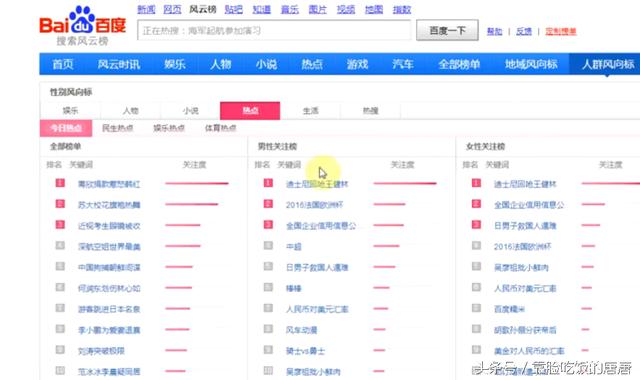This screenshot has height=380, width=640.
Task: Open the 图片 link at top
Action: 318,9
